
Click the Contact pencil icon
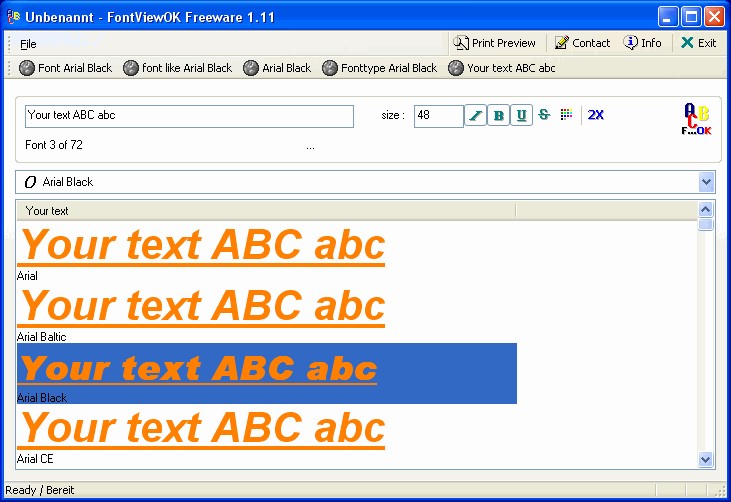tap(562, 43)
